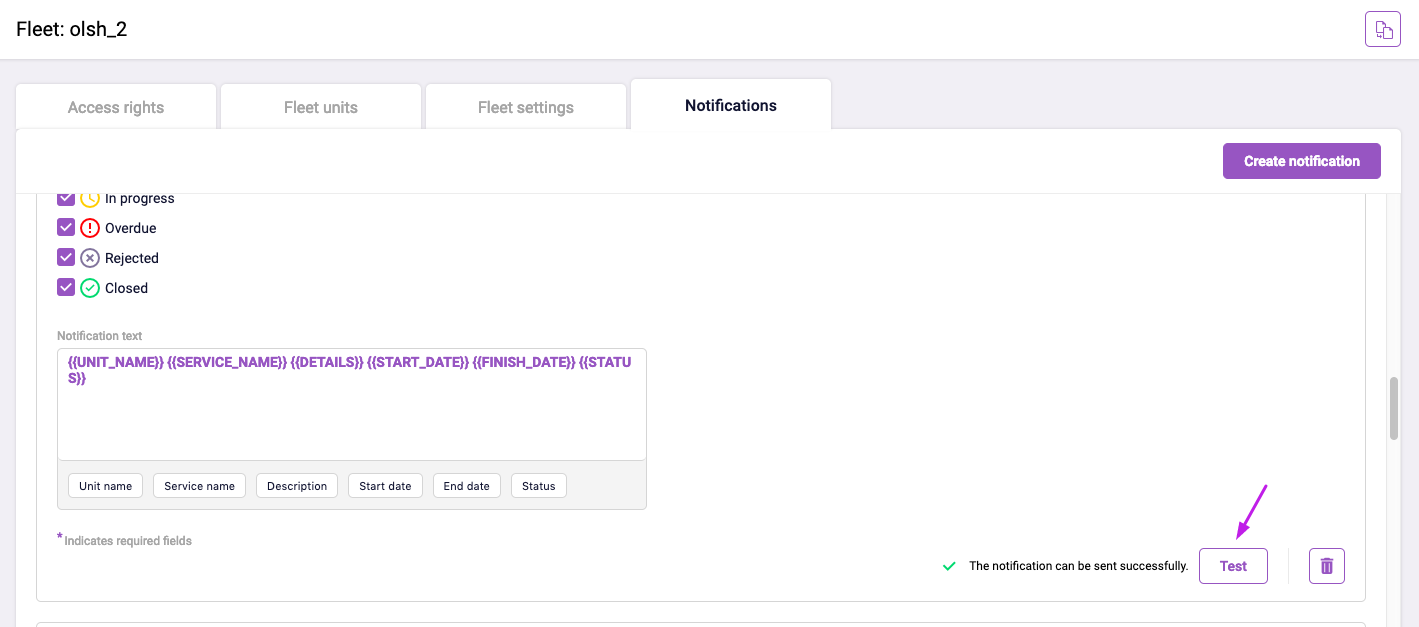Click the vertical scrollbar on the right
This screenshot has width=1419, height=627.
[1394, 408]
